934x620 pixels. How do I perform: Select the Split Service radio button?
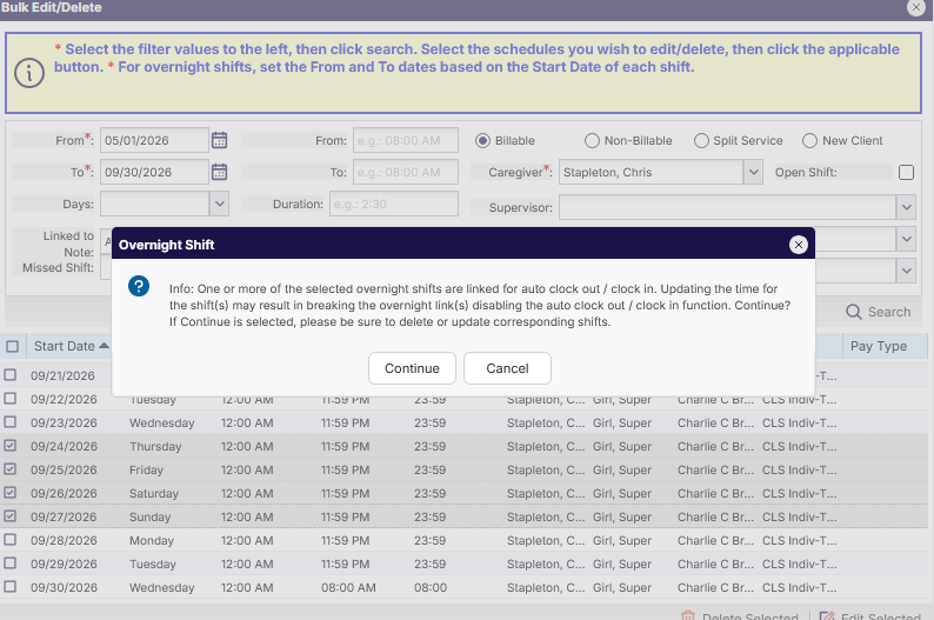tap(701, 141)
